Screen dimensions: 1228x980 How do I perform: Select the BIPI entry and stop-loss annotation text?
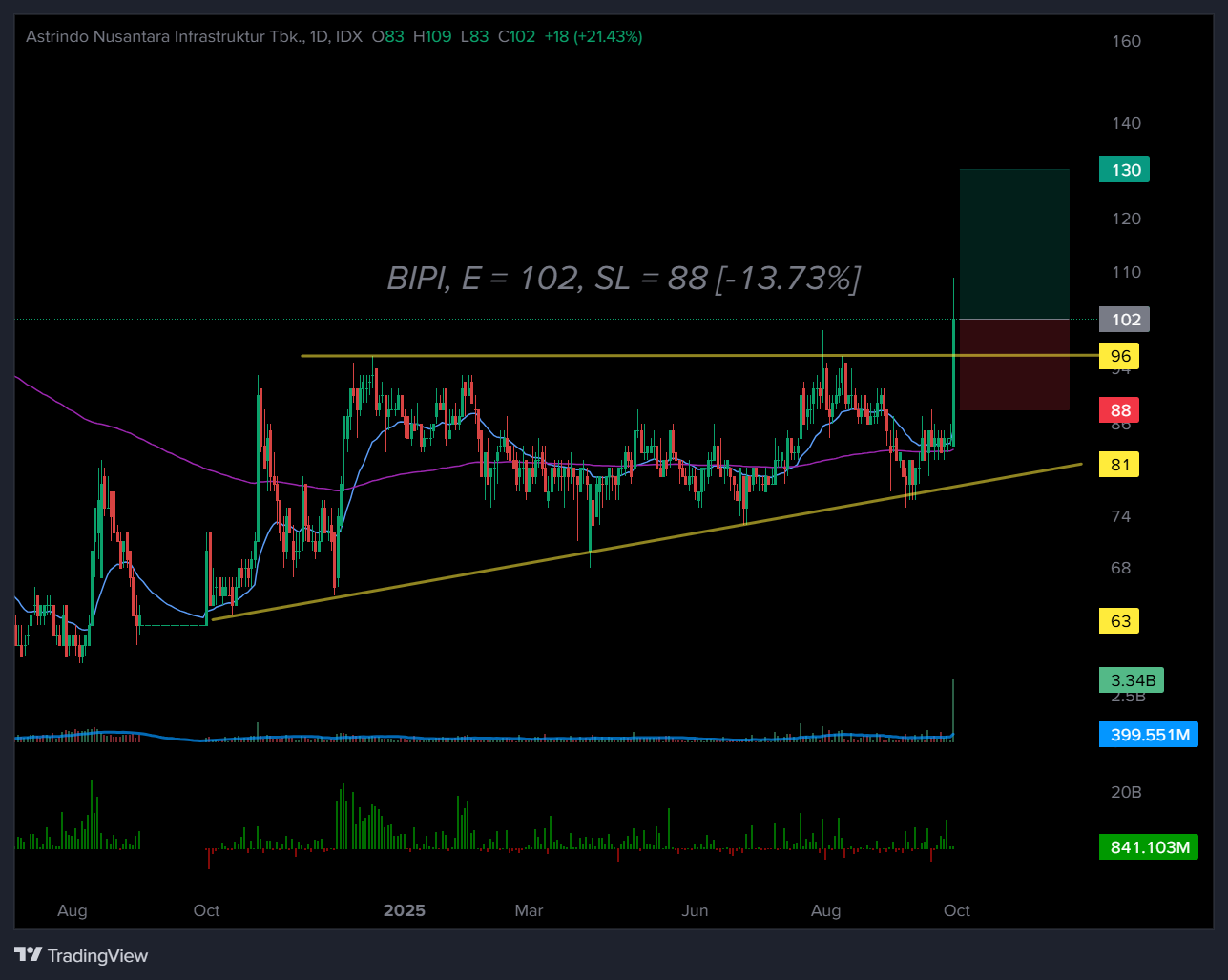[x=624, y=278]
